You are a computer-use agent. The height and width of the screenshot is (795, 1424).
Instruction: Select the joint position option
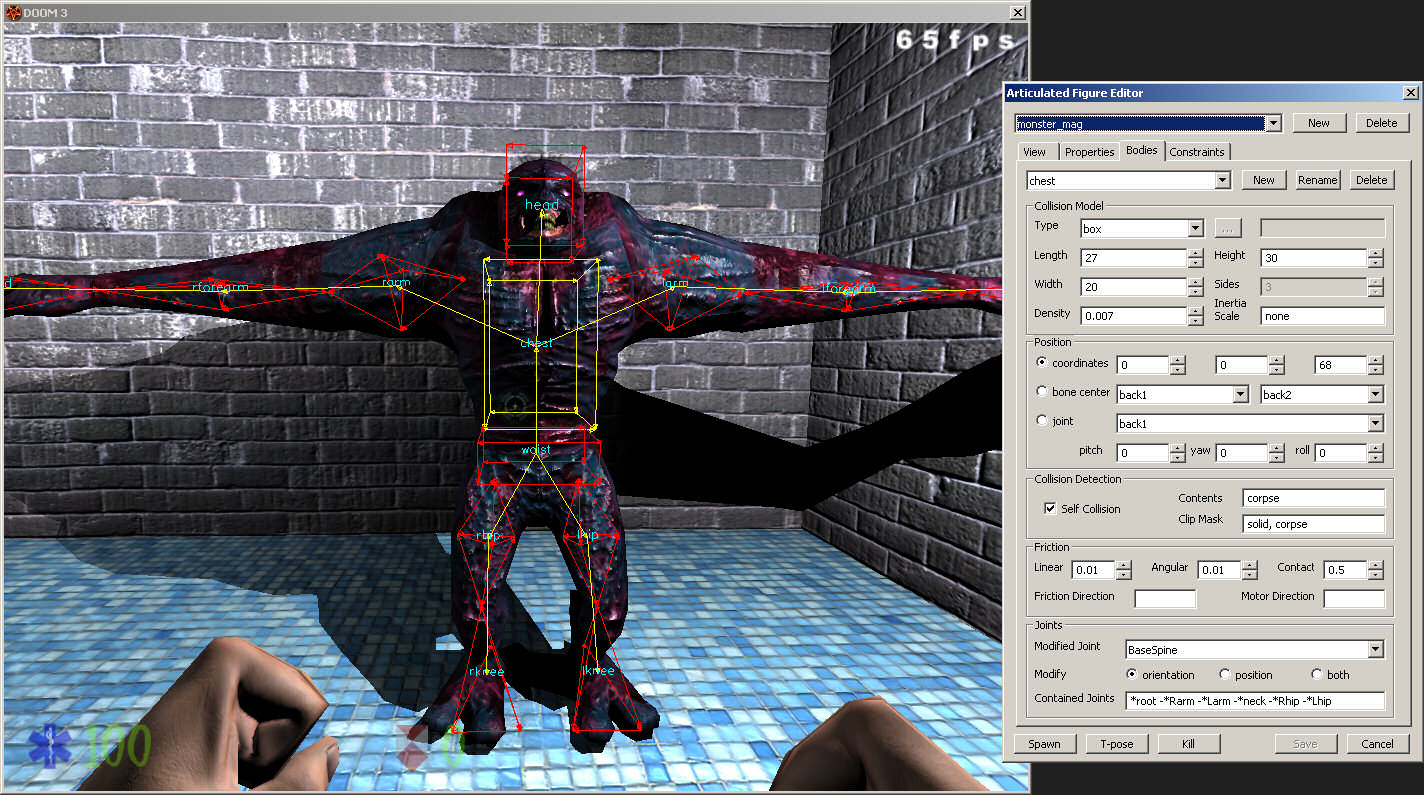coord(1042,421)
